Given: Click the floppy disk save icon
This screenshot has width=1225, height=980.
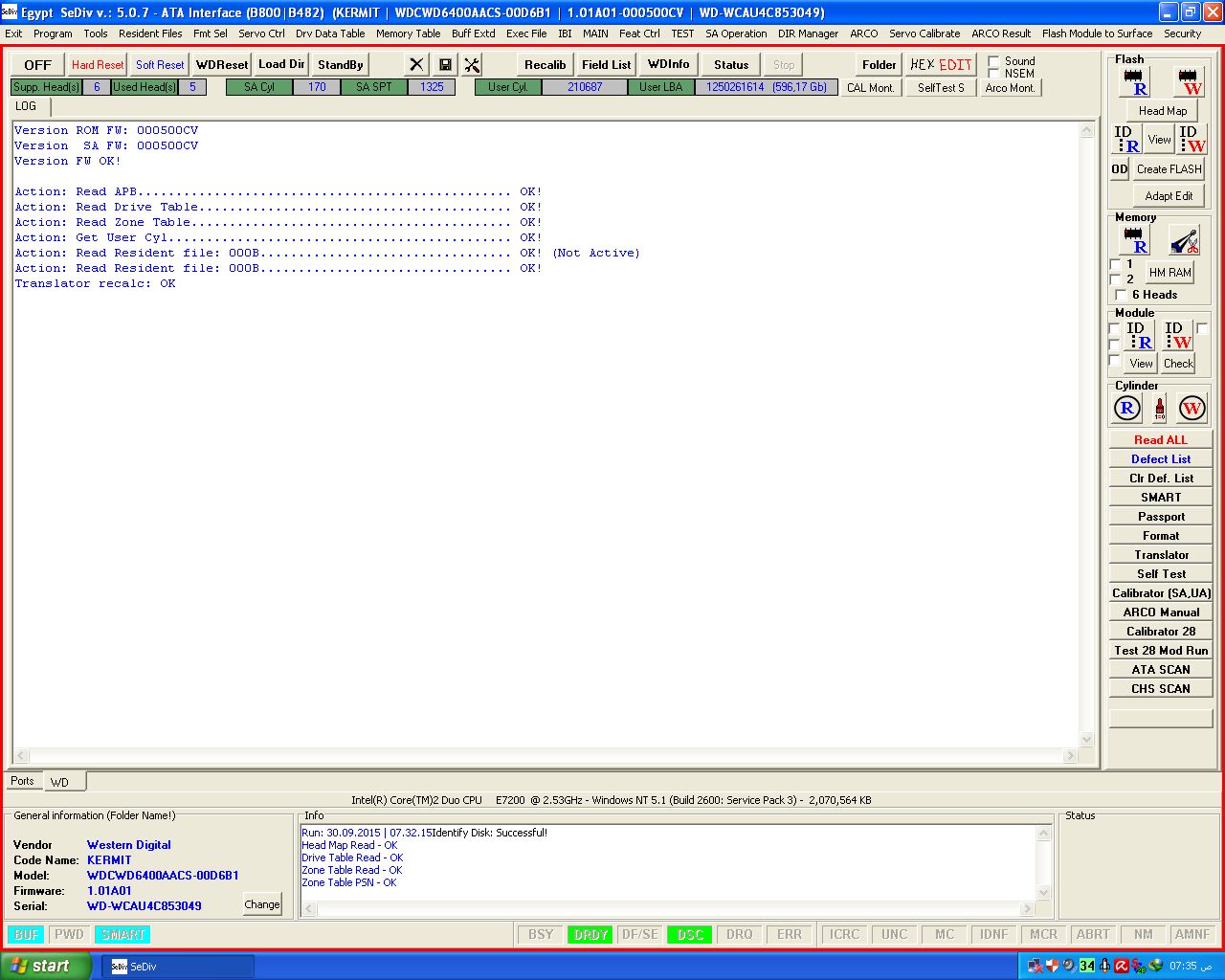Looking at the screenshot, I should pos(445,64).
